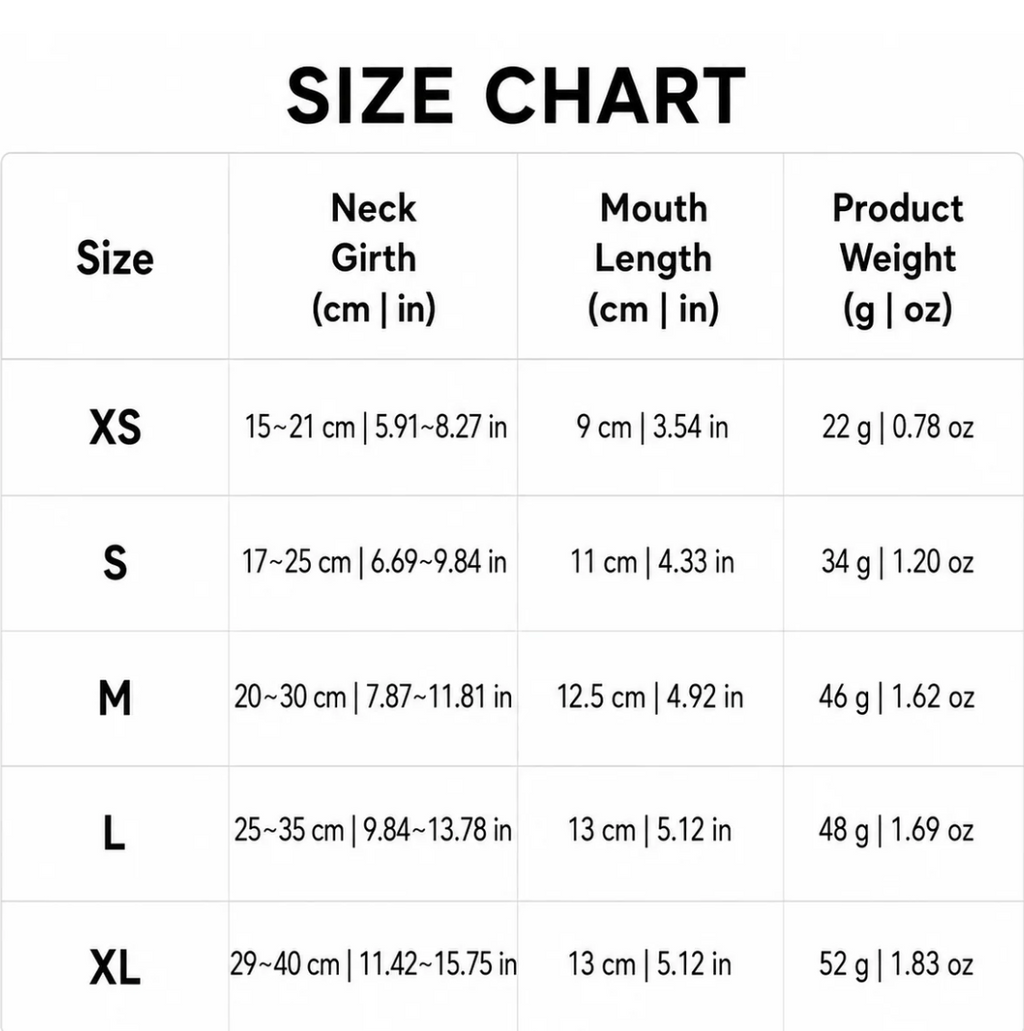Click the Mouth Length column header
1024x1031 pixels.
click(x=653, y=258)
